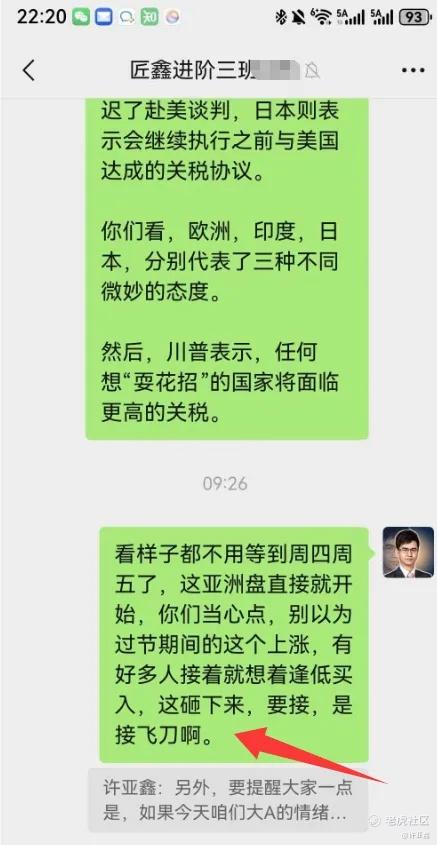
Task: Tap the WeChat notification icon in status bar
Action: [81, 17]
